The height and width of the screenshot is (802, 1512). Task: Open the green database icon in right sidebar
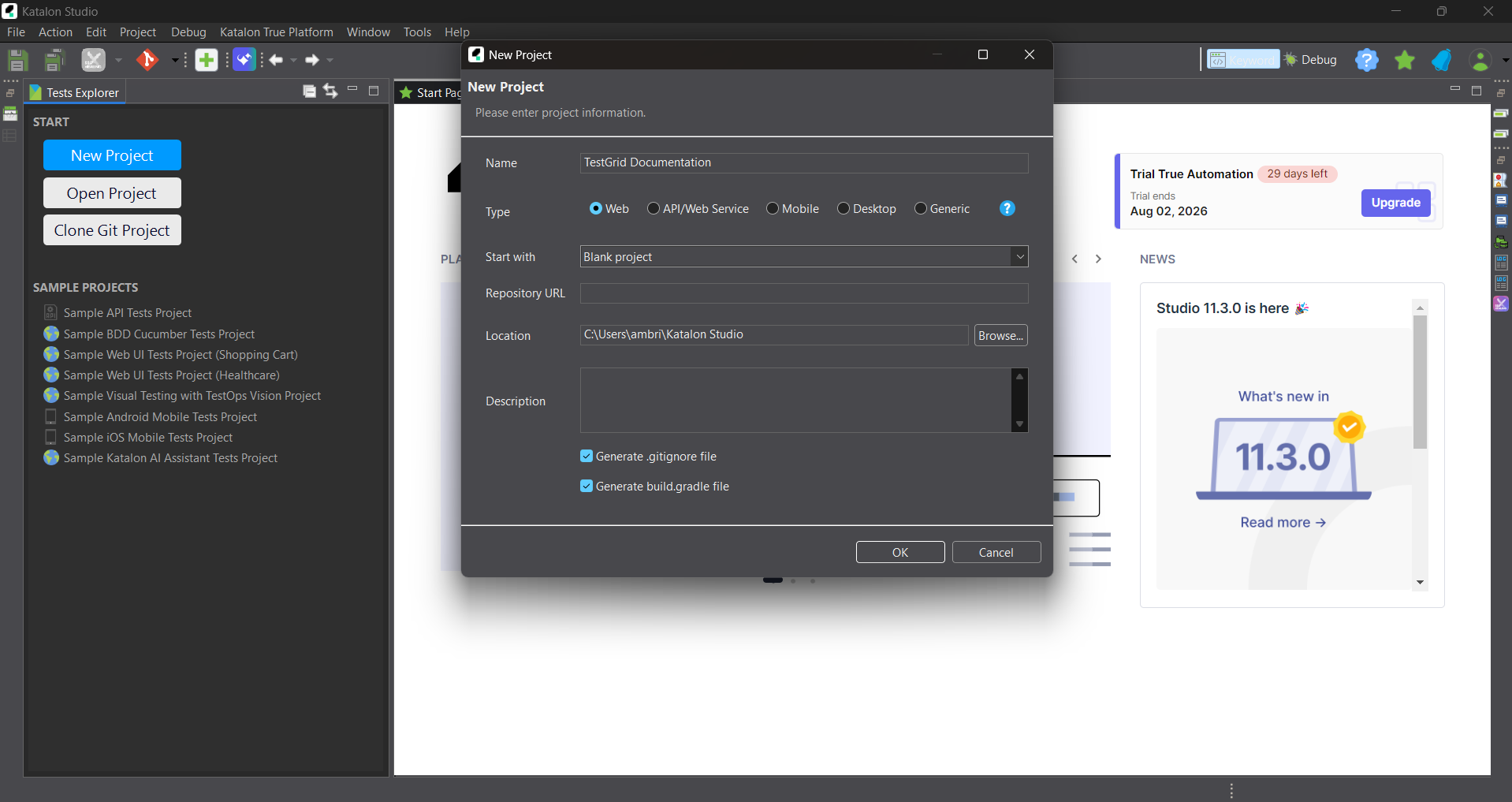click(1501, 242)
